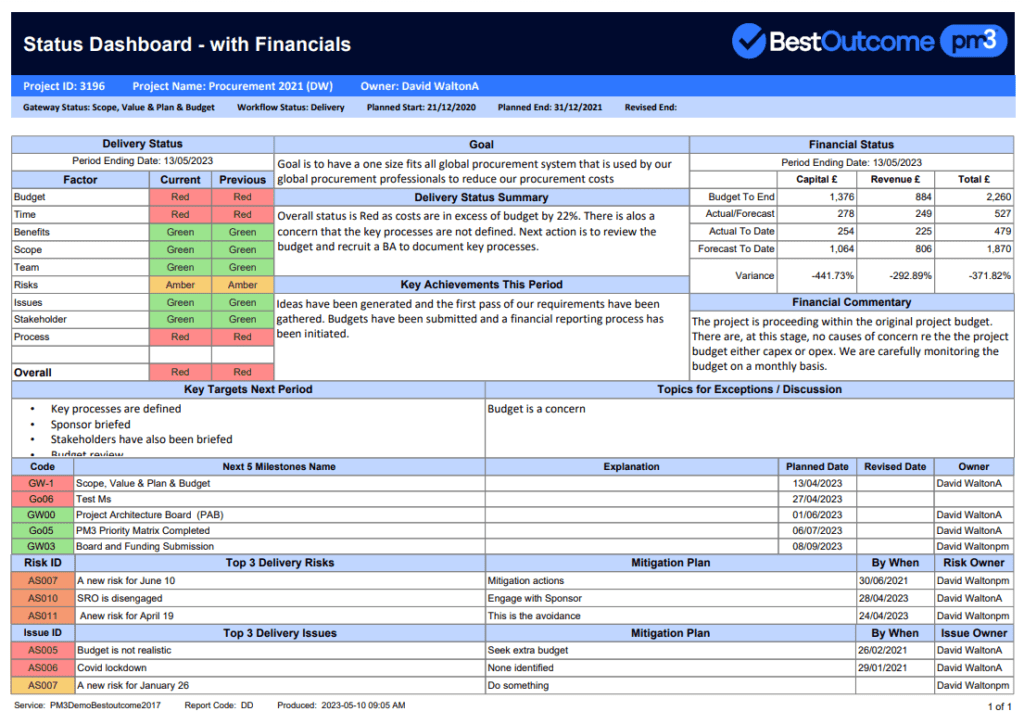
Task: Select the Board and Funding Submission milestone
Action: coord(145,547)
